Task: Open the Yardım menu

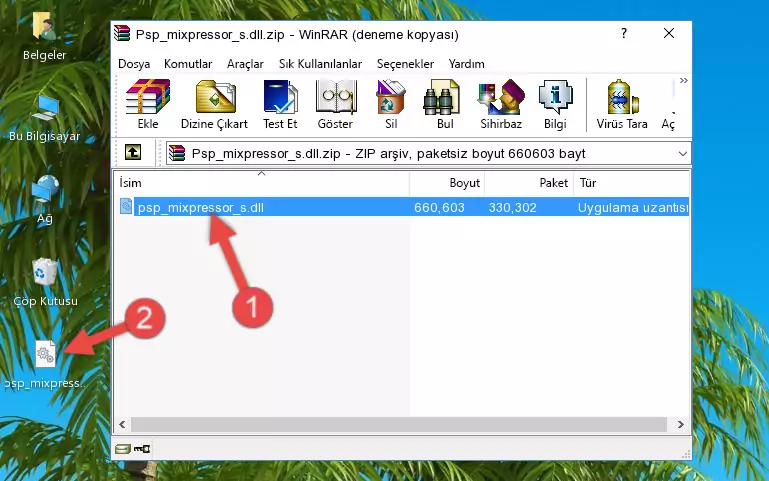Action: point(466,64)
